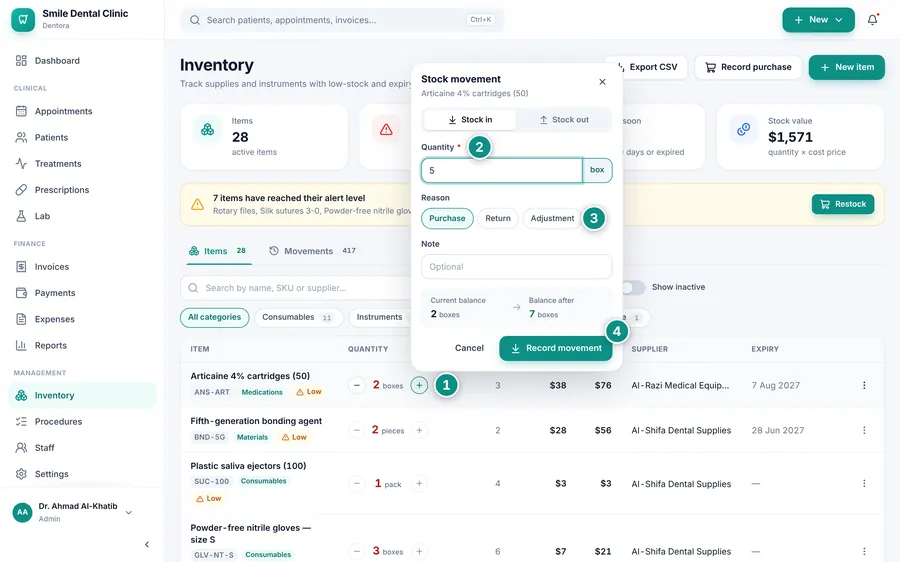Switch to the Items tab
Viewport: 900px width, 562px height.
(x=218, y=251)
